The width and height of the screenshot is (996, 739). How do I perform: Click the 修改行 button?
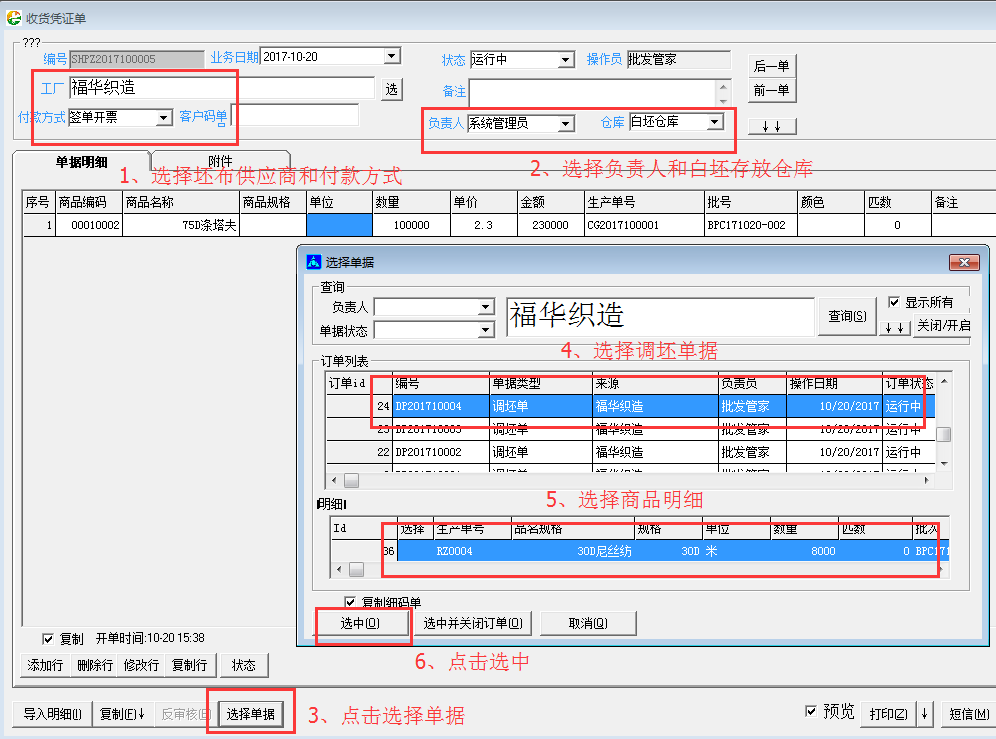pyautogui.click(x=141, y=665)
